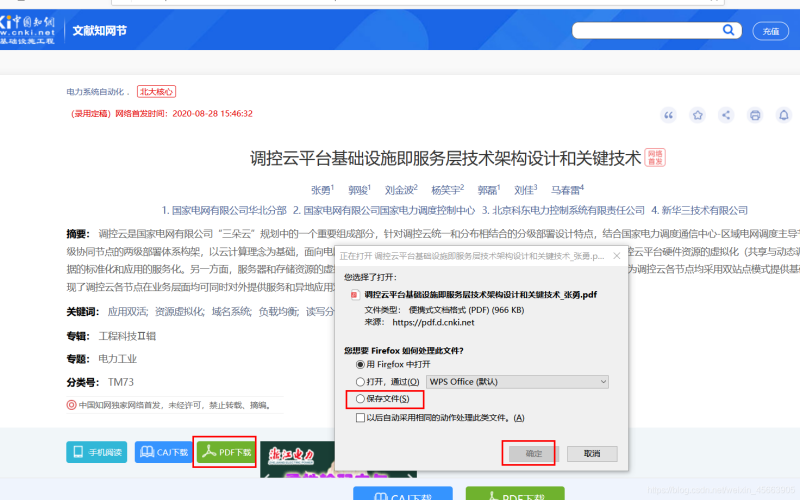Click the green PDF下载 button beside CAJ下载

click(x=226, y=452)
